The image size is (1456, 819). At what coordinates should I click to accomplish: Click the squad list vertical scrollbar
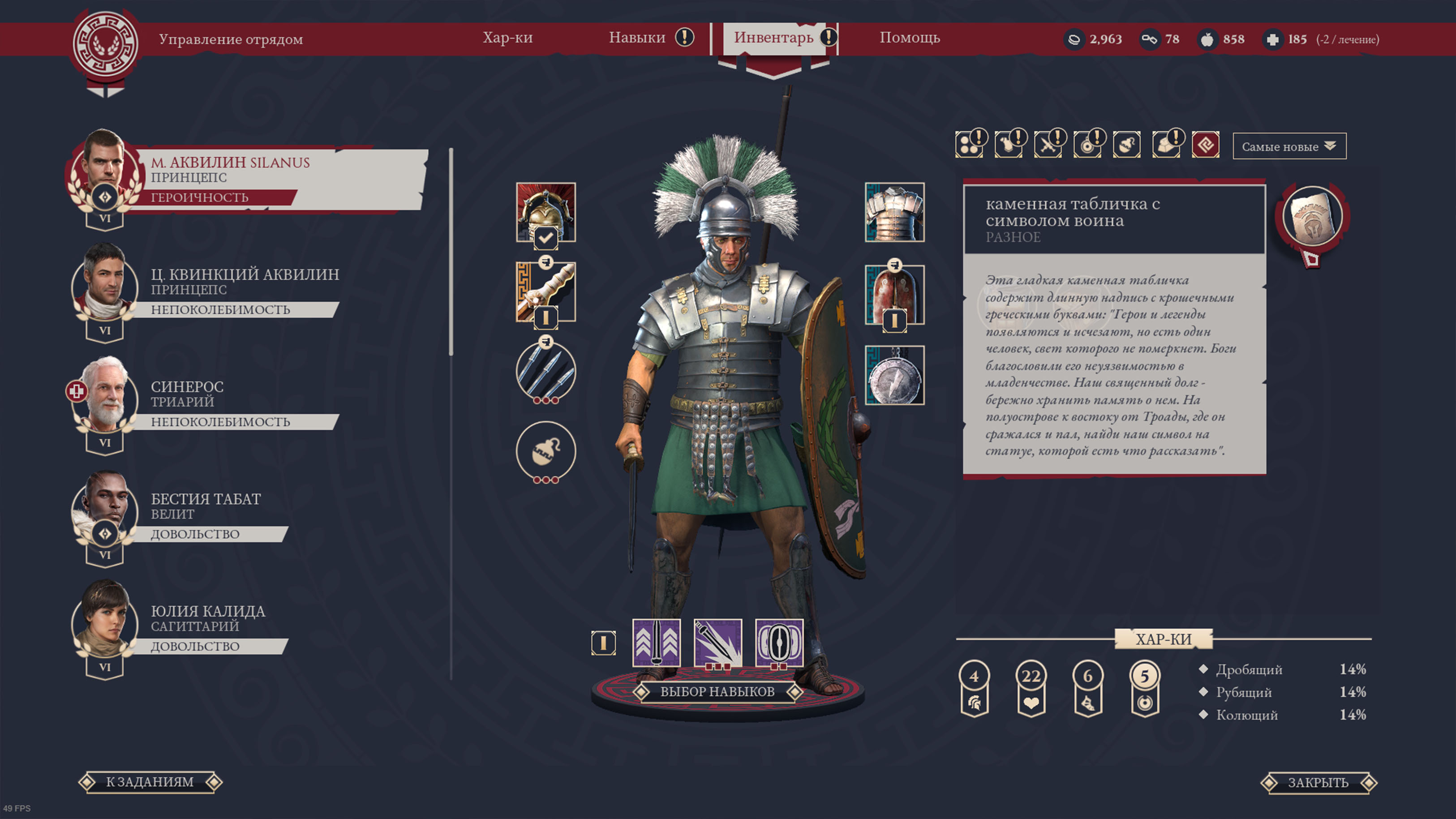pyautogui.click(x=451, y=252)
